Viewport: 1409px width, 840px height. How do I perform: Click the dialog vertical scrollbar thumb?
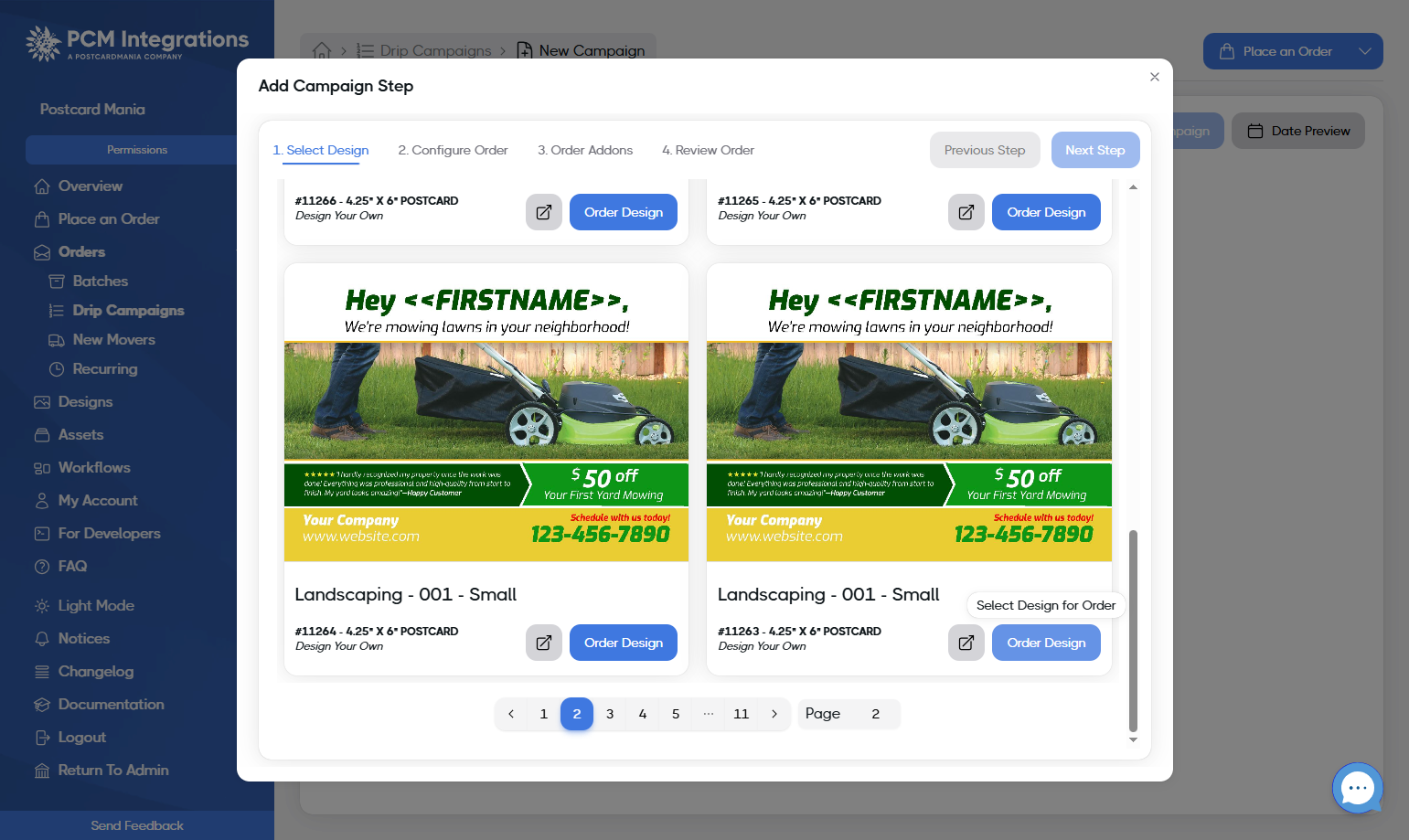[1134, 631]
